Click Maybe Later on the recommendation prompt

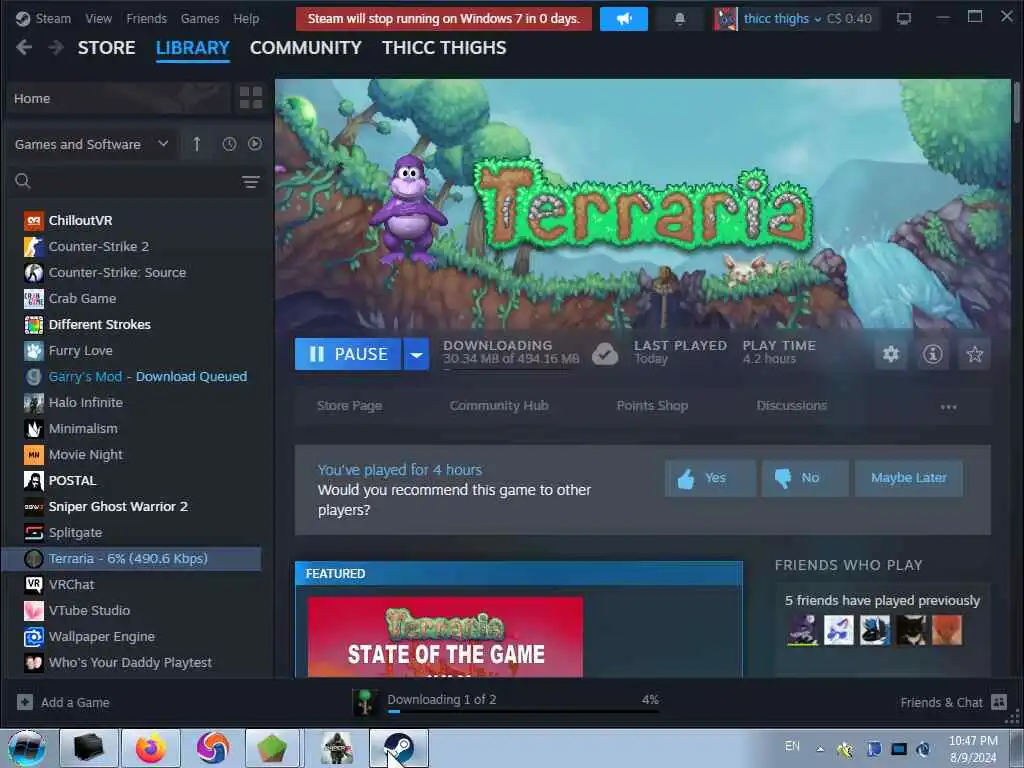pyautogui.click(x=908, y=478)
